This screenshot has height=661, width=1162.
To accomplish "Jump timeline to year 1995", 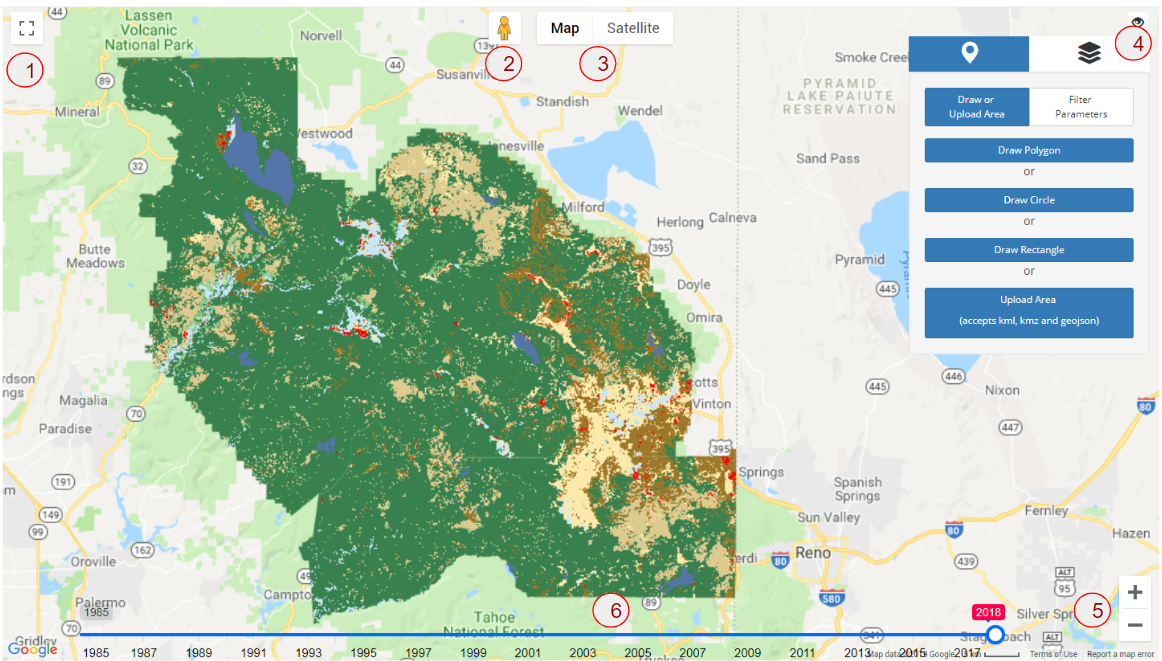I will tap(363, 653).
